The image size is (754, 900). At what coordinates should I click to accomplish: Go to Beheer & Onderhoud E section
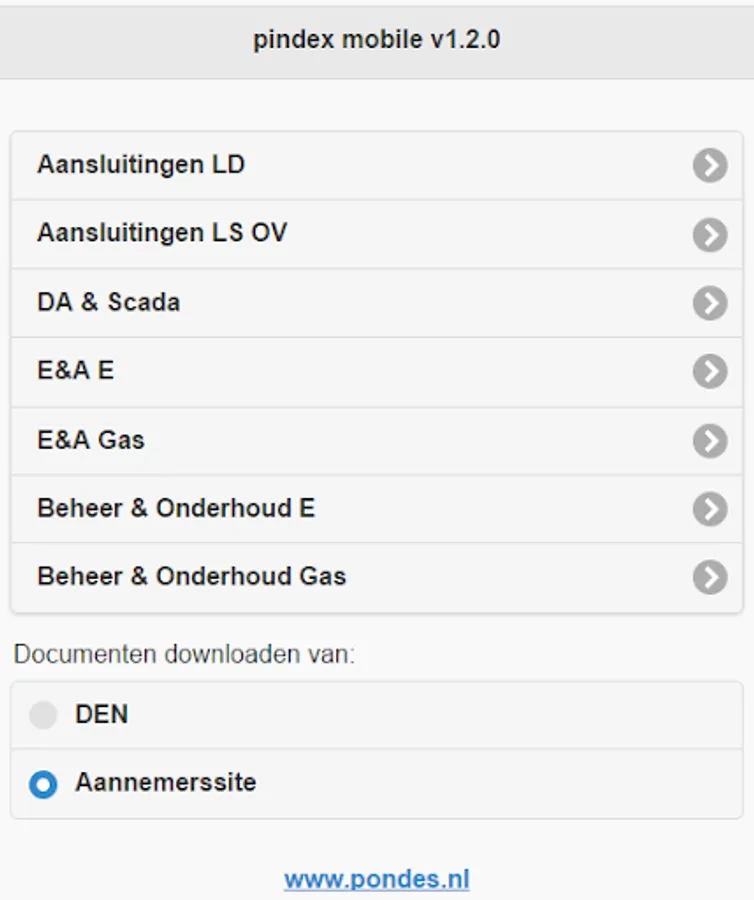[176, 508]
